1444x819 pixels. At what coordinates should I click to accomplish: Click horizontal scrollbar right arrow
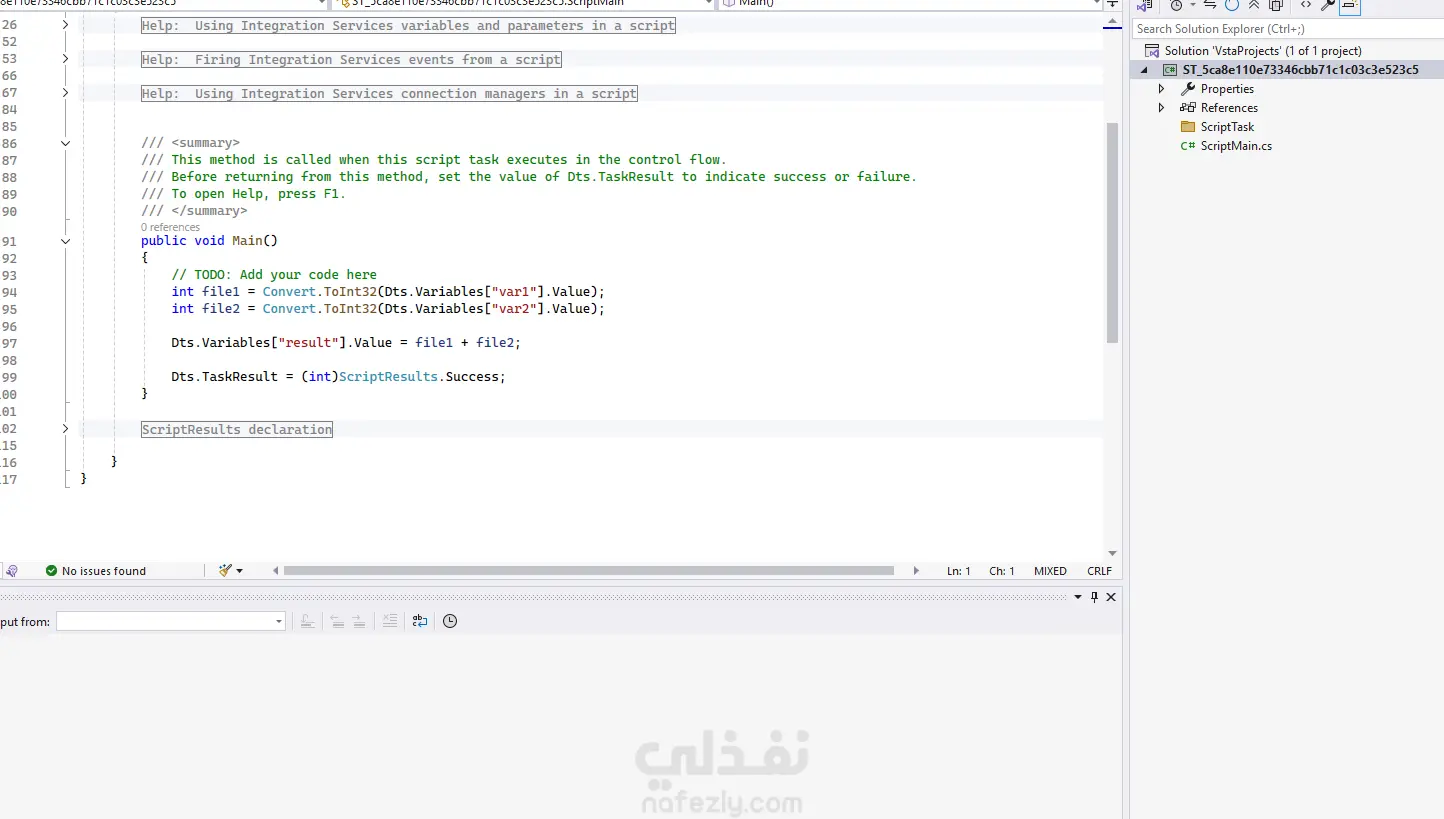(x=916, y=571)
